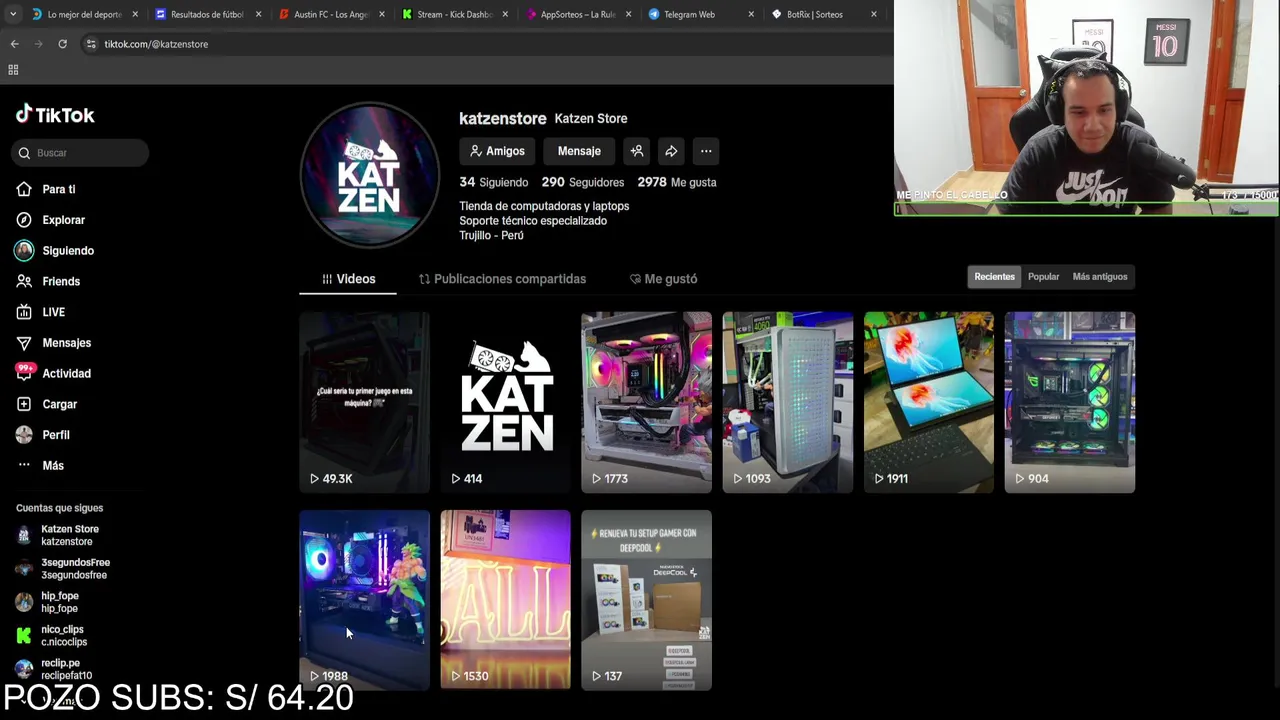Viewport: 1280px width, 720px height.
Task: Open reclip.pe in followed accounts
Action: point(54,669)
